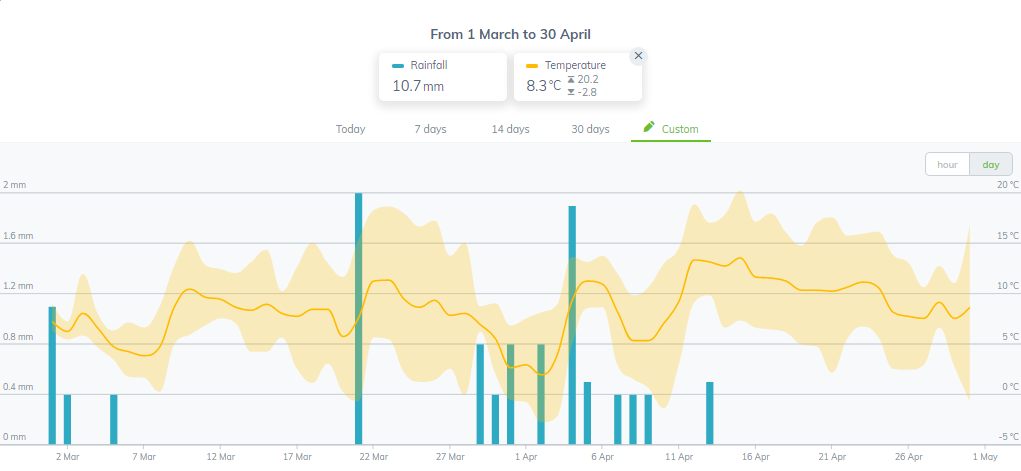Click the 17 Mar x-axis label

click(296, 457)
